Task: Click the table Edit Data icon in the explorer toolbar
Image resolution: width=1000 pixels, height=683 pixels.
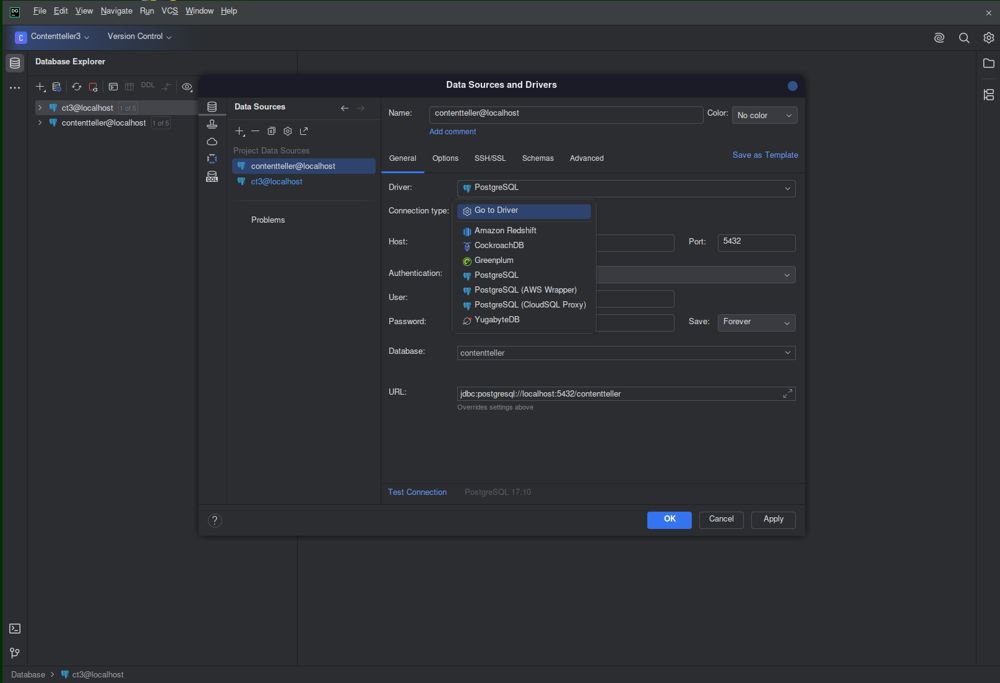Action: [129, 87]
